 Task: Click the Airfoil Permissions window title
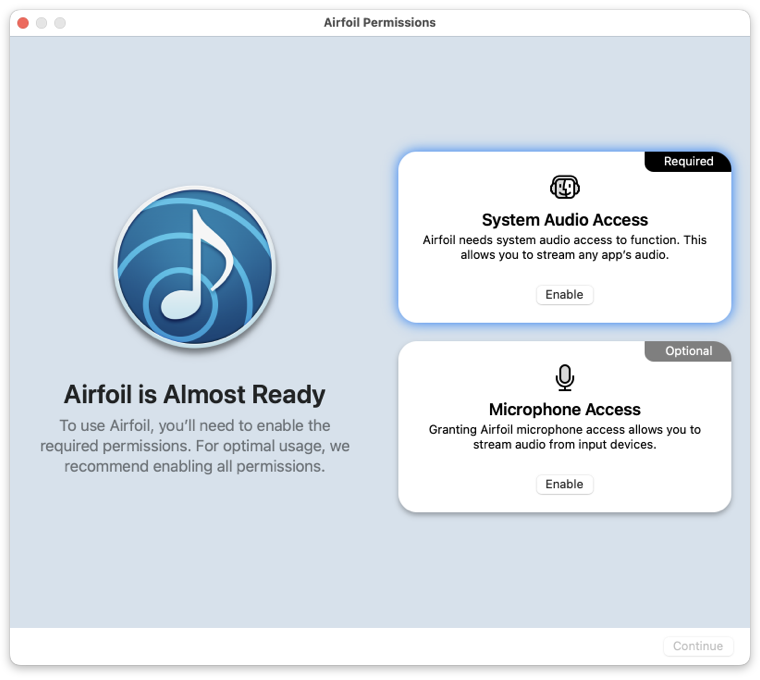380,23
